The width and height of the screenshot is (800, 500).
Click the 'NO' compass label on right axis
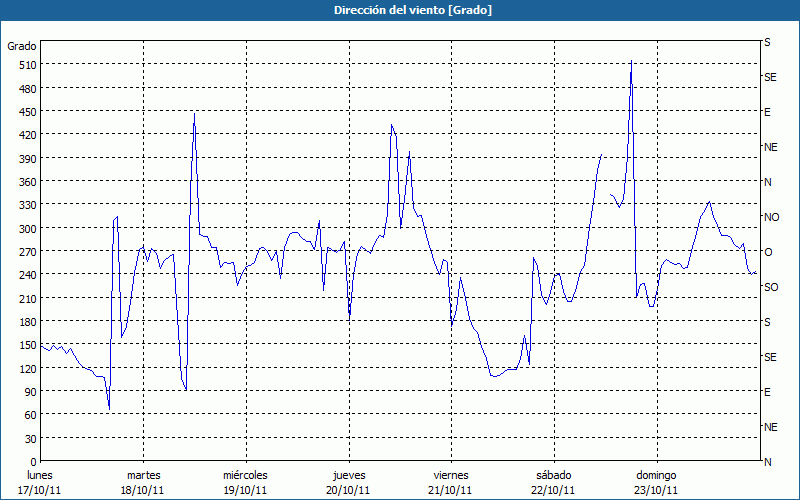771,217
